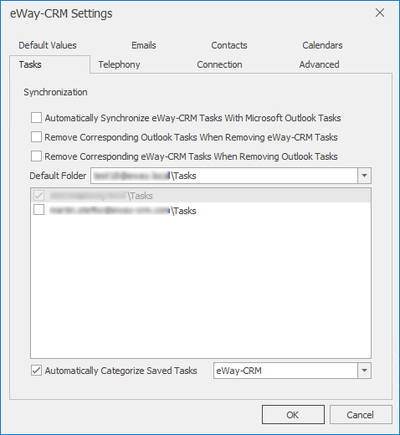The width and height of the screenshot is (400, 435).
Task: Expand the Default Folder dropdown arrow
Action: (x=364, y=175)
